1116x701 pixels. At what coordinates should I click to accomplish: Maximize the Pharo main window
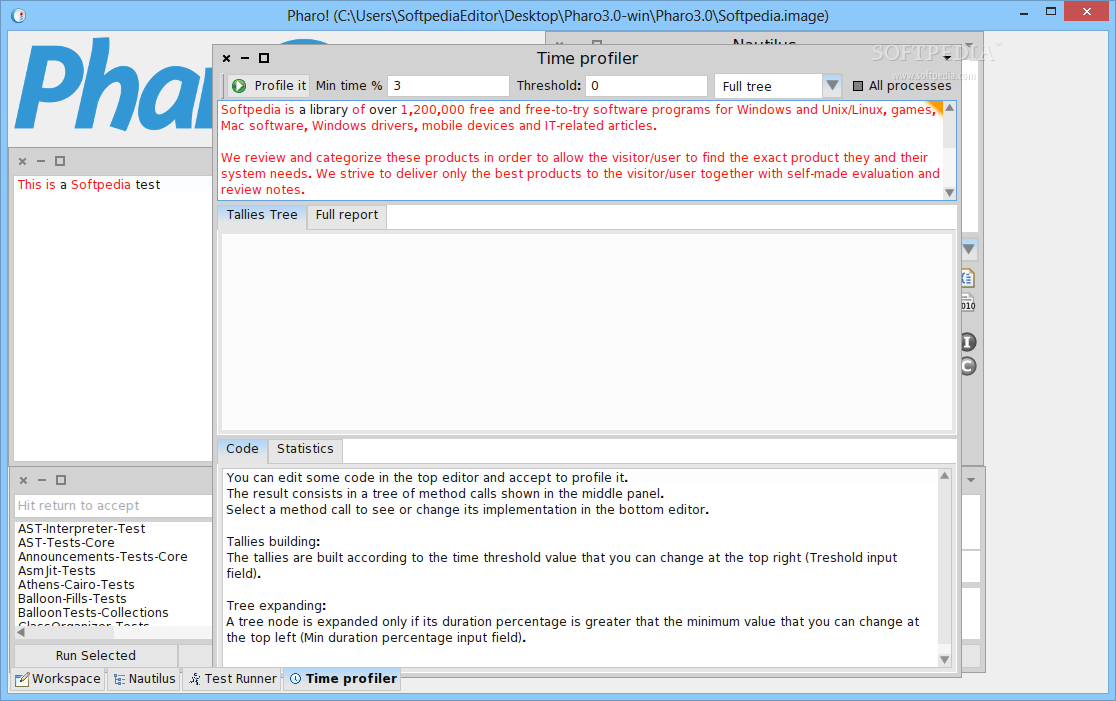coord(1051,11)
